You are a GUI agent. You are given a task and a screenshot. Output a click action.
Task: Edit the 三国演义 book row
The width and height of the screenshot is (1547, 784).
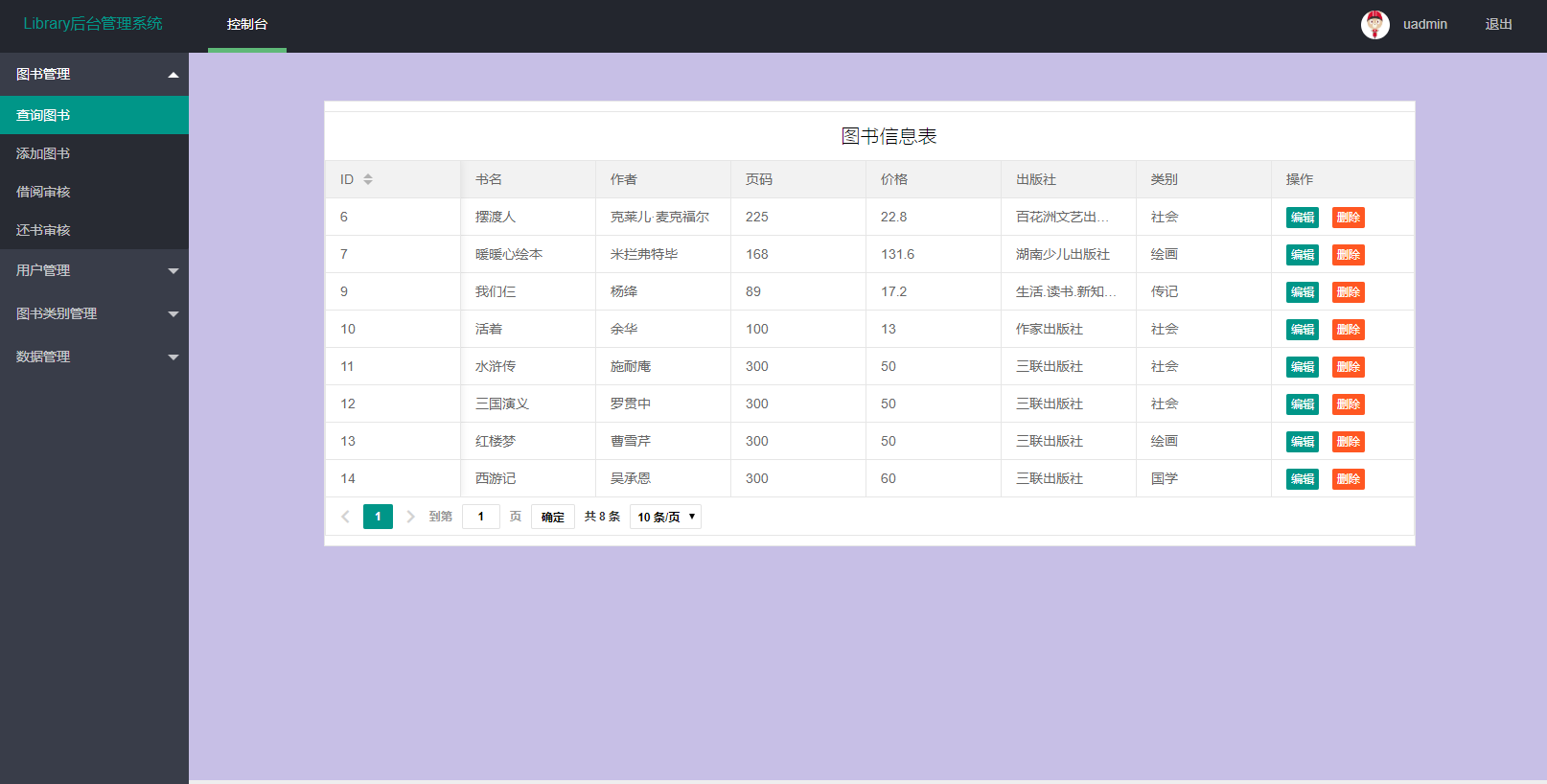point(1302,404)
